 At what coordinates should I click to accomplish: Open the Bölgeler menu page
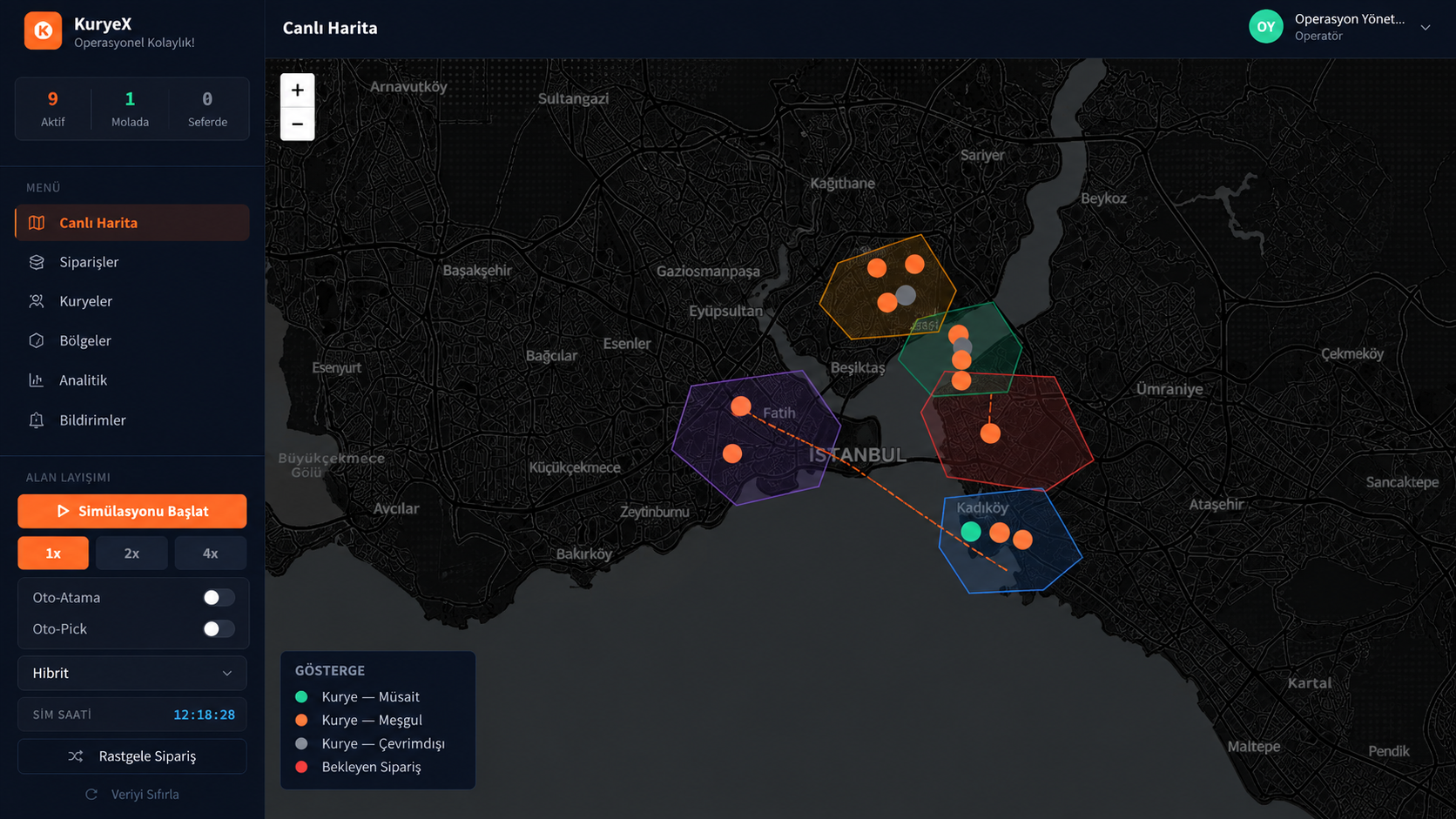point(132,340)
